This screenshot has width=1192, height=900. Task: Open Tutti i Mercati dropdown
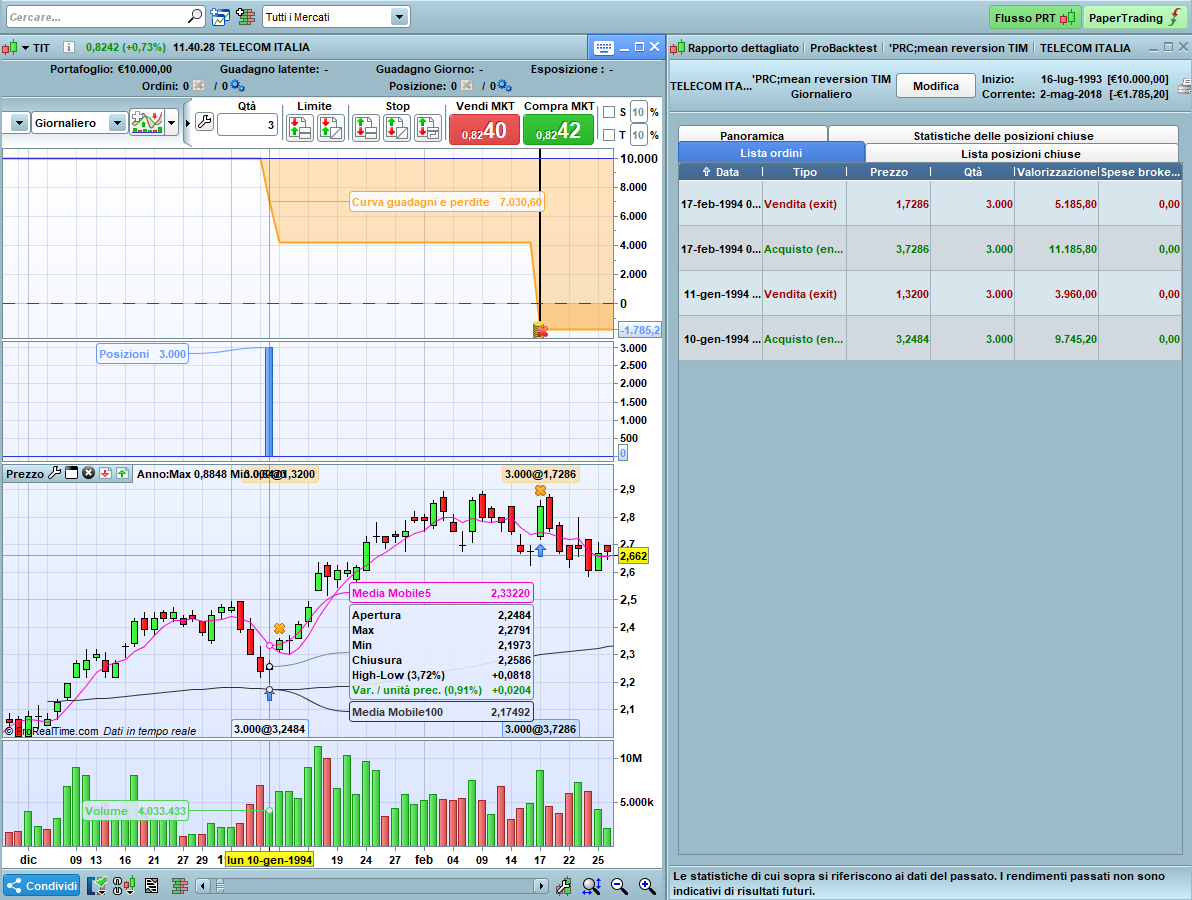[x=399, y=17]
